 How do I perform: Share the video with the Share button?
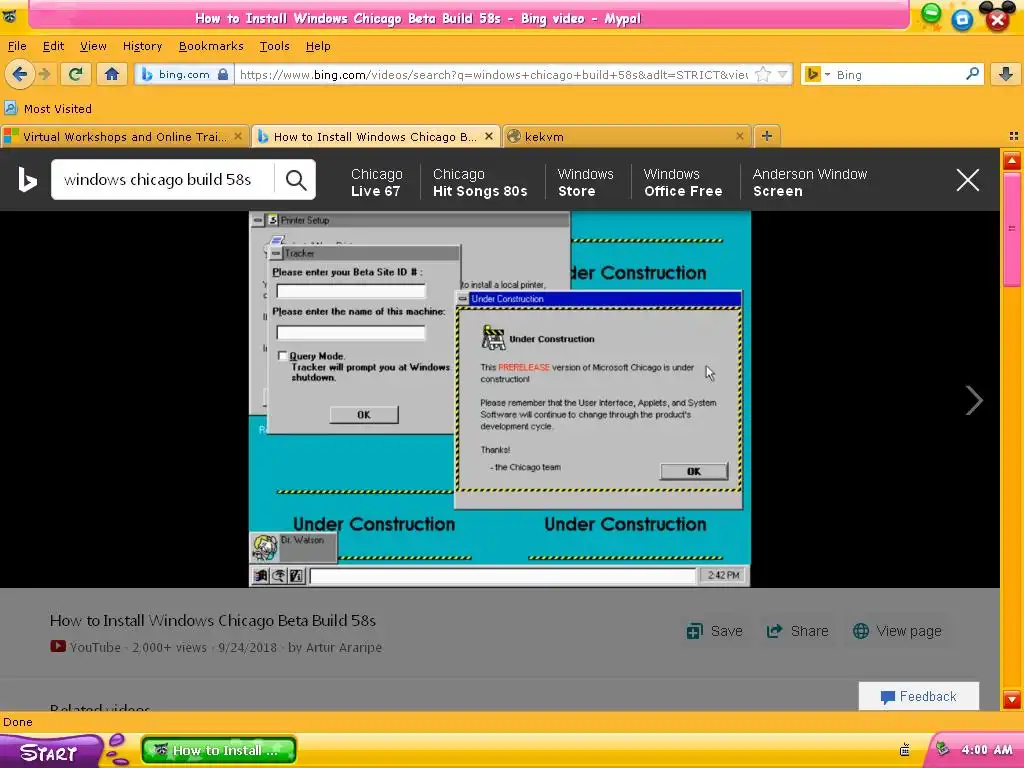(797, 631)
